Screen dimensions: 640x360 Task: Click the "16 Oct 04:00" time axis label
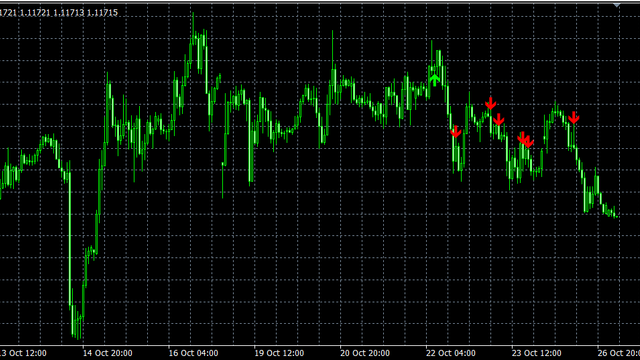pyautogui.click(x=193, y=353)
